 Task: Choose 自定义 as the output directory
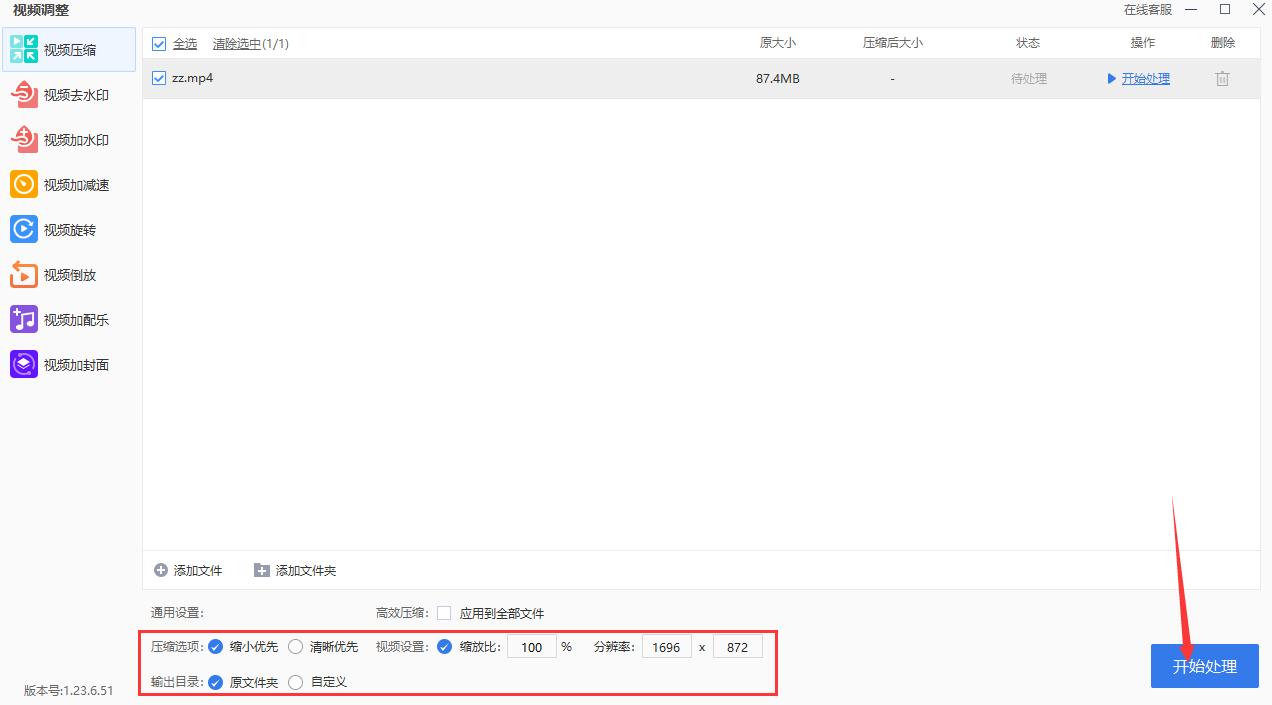point(296,681)
